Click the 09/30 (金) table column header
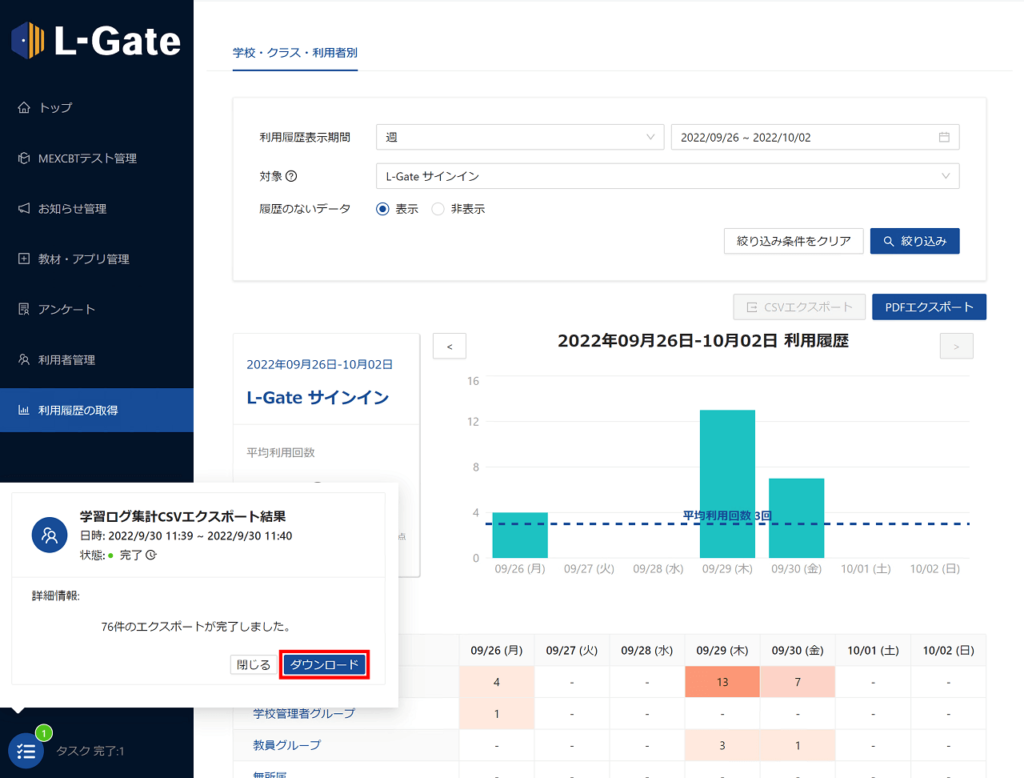This screenshot has width=1024, height=778. 797,651
